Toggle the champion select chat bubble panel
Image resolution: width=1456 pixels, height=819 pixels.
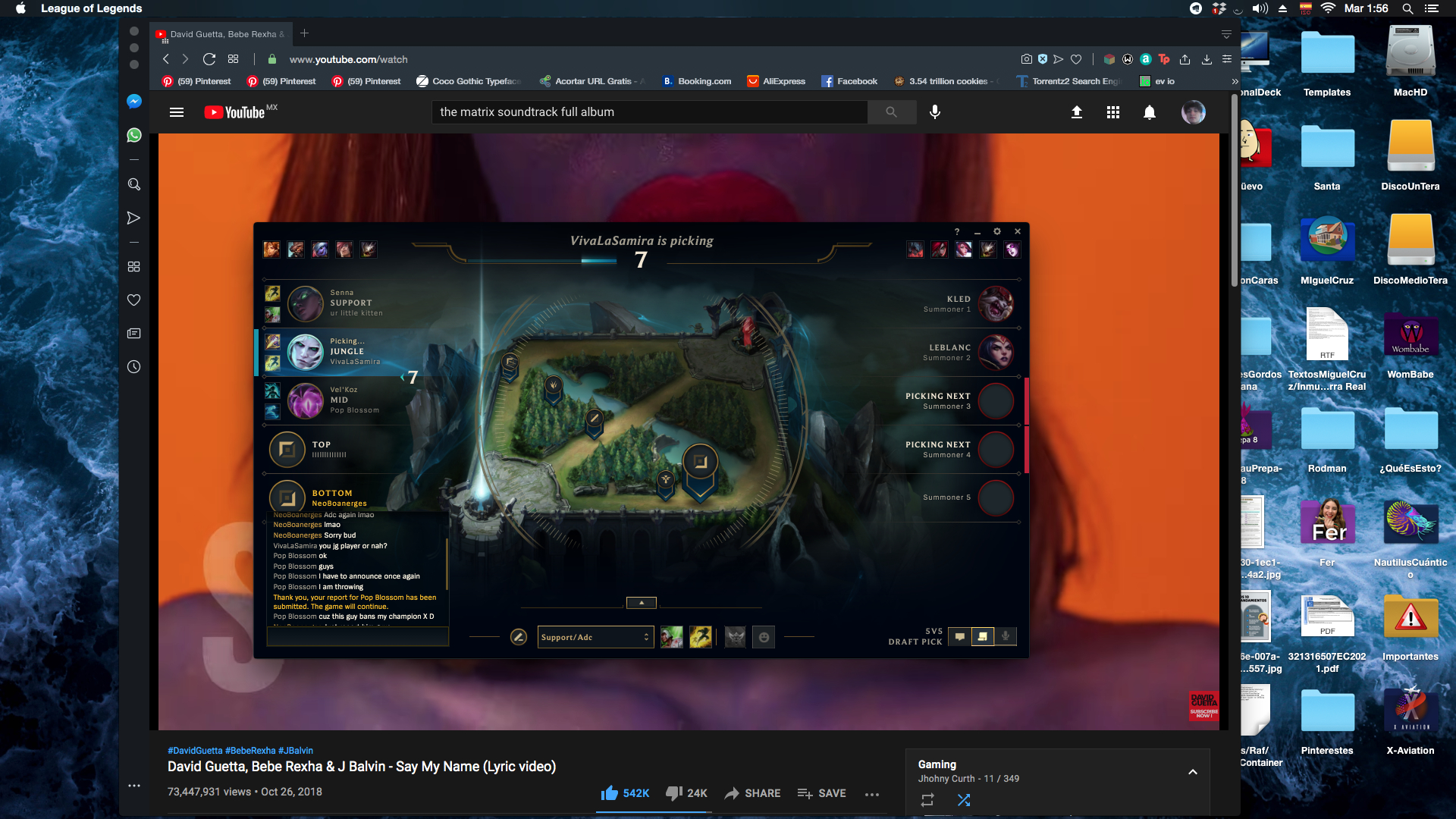tap(960, 637)
